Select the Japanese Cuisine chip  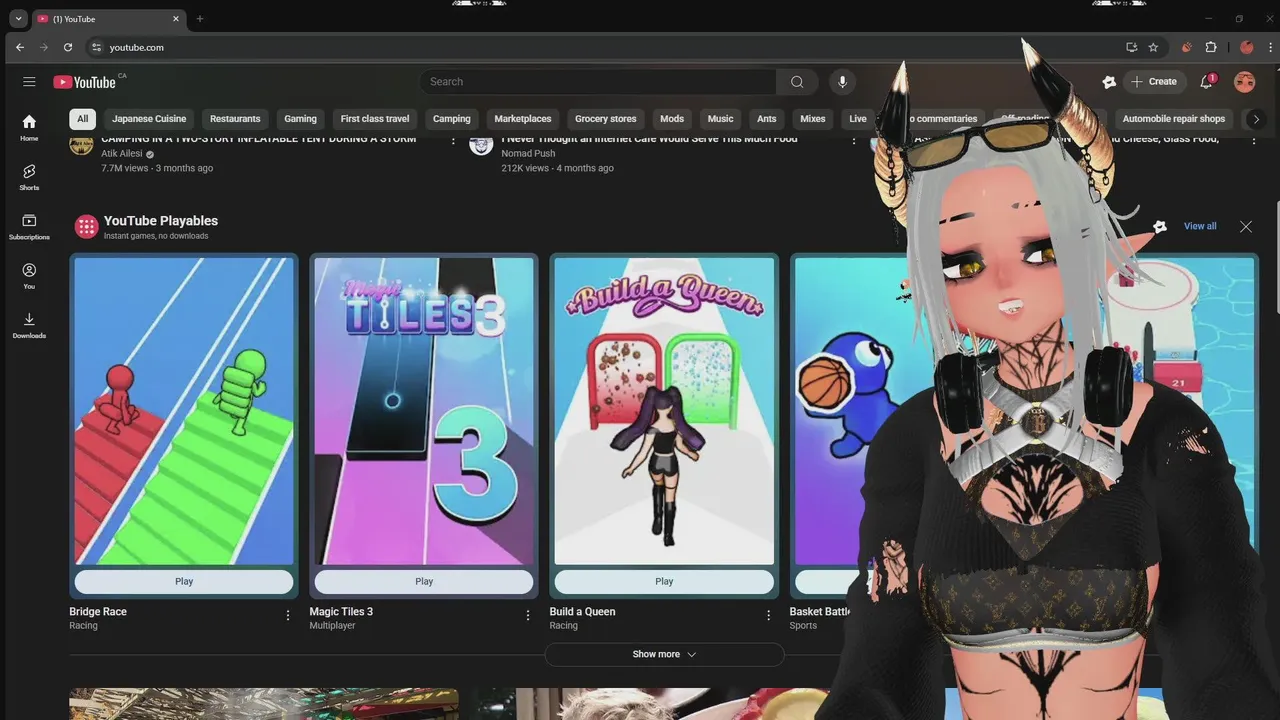pos(149,118)
